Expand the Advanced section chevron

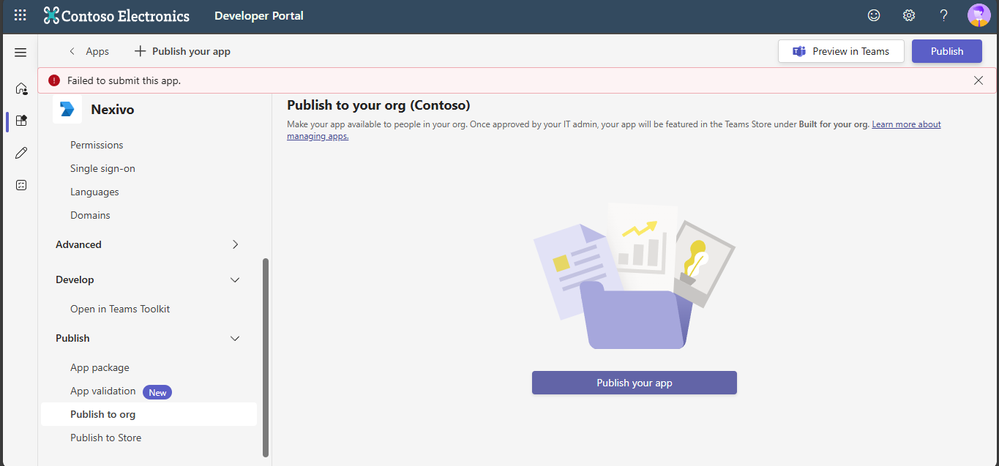[x=235, y=244]
